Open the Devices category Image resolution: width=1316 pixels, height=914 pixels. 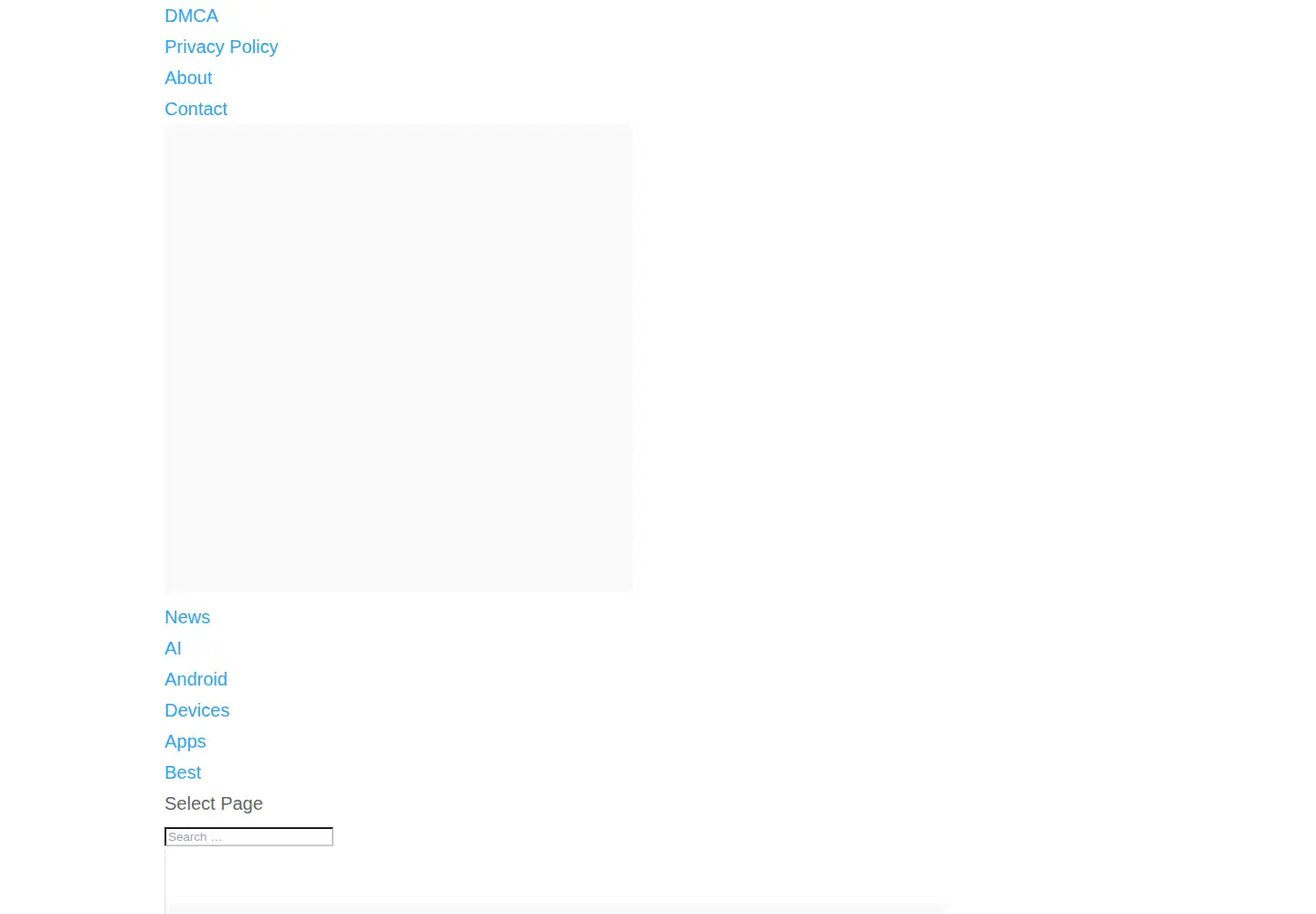(196, 710)
